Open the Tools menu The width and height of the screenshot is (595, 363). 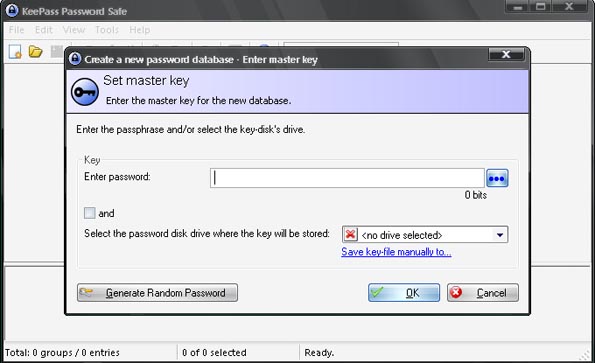(107, 30)
